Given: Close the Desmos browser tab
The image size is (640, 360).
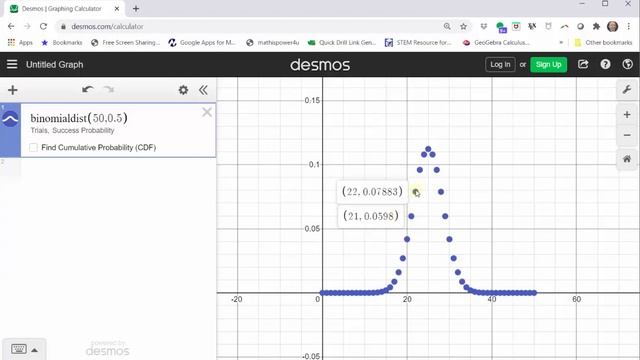Looking at the screenshot, I should pos(117,9).
